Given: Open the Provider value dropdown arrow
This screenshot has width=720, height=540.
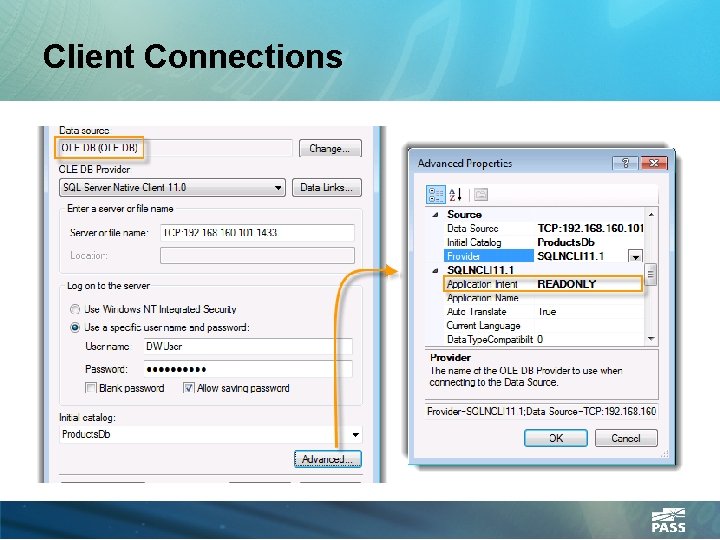Looking at the screenshot, I should [x=636, y=256].
